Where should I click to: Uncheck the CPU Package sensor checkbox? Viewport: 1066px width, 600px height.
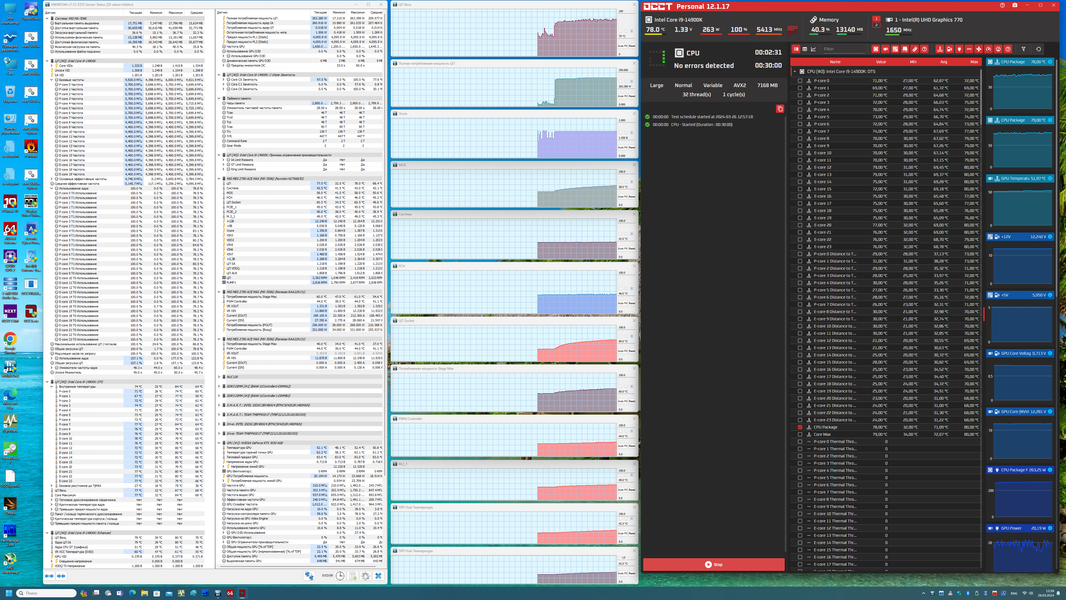click(x=800, y=427)
